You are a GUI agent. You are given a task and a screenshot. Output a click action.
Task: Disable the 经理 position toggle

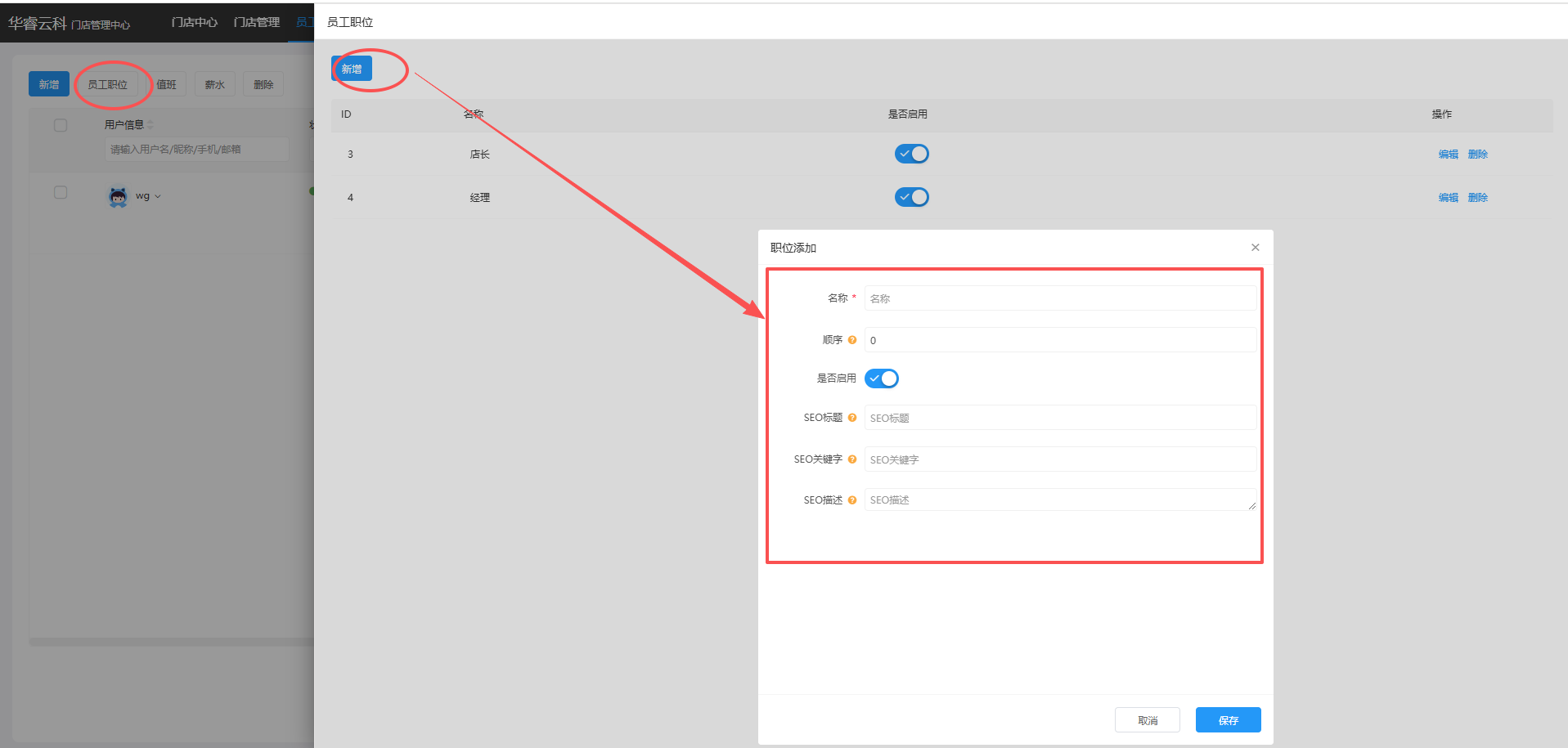(911, 197)
